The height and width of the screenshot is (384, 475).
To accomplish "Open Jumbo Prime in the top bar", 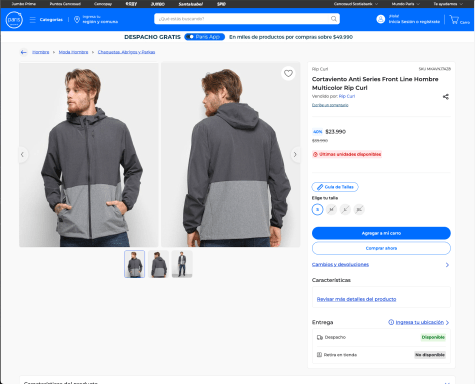I will coord(23,4).
